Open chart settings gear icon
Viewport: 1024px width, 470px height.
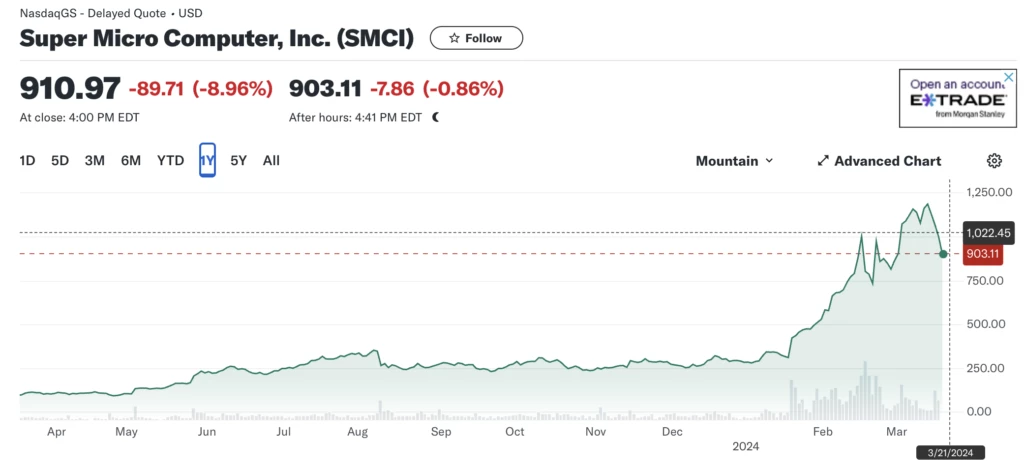tap(994, 161)
